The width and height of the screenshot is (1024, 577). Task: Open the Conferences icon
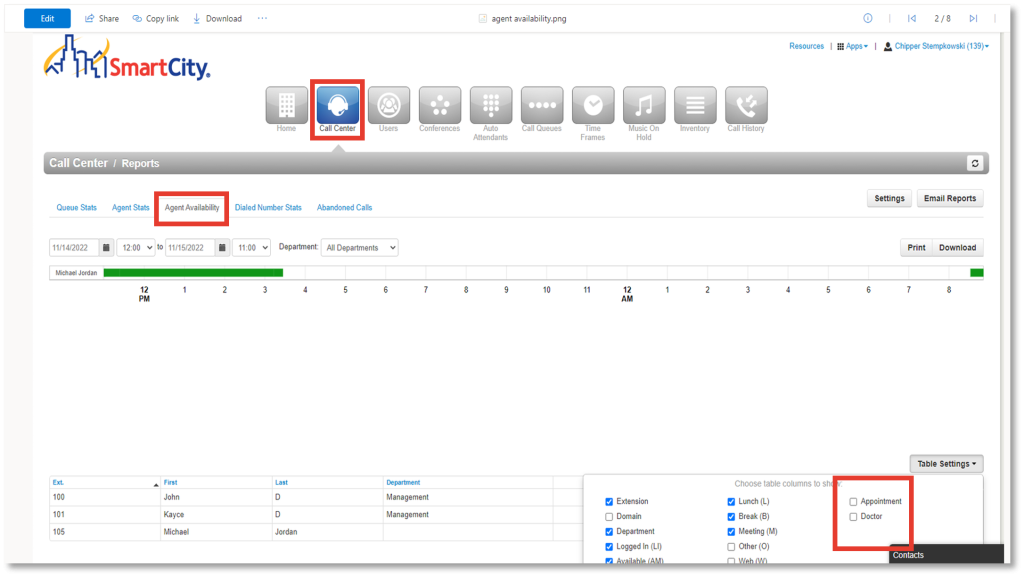[439, 106]
